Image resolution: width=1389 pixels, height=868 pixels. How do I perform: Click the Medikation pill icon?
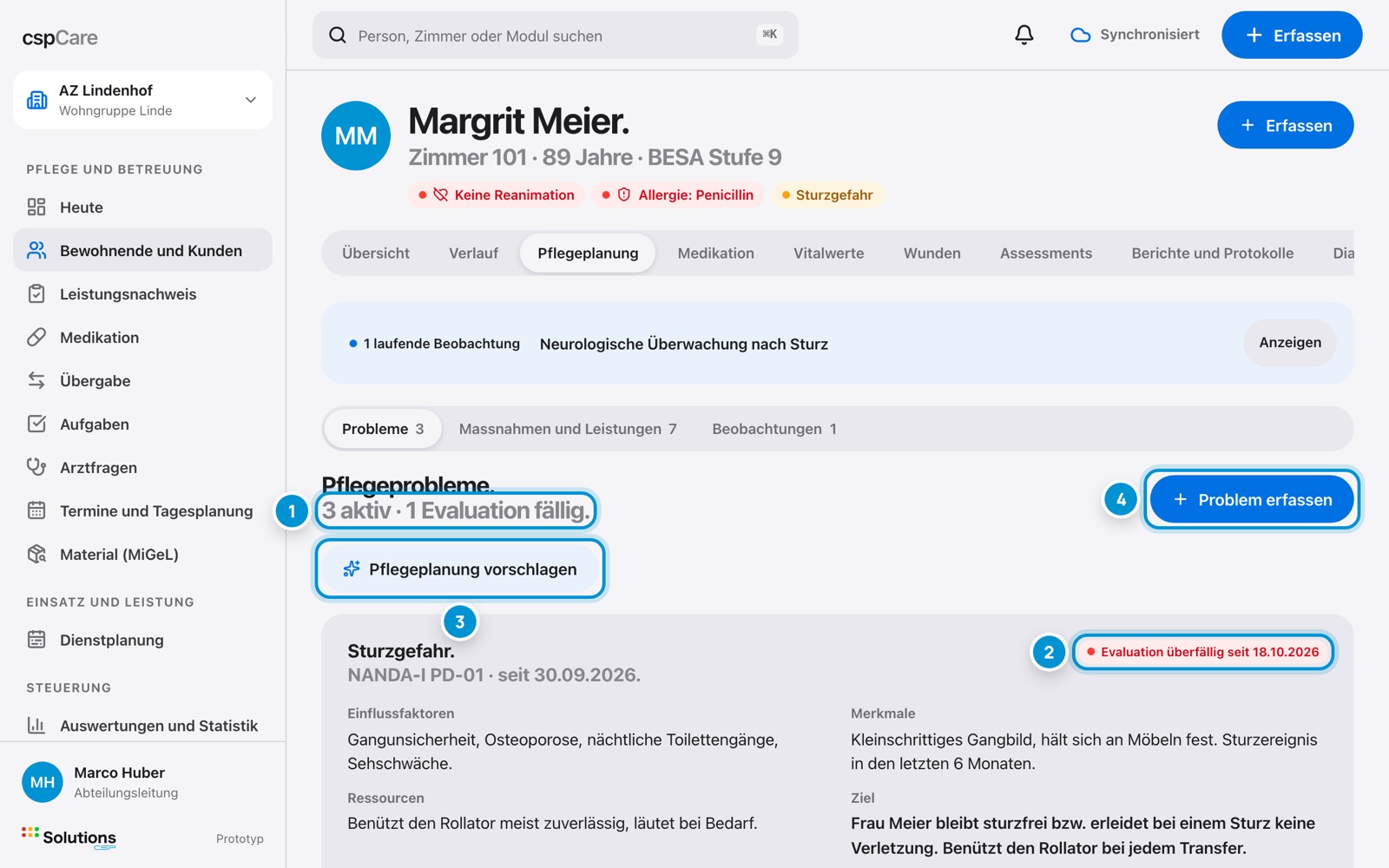(x=36, y=337)
